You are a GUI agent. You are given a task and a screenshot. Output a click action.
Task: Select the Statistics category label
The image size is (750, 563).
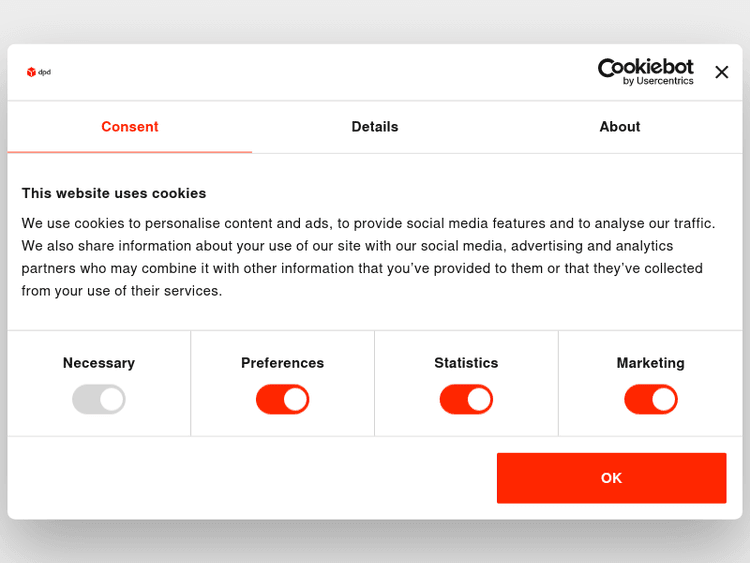tap(466, 363)
